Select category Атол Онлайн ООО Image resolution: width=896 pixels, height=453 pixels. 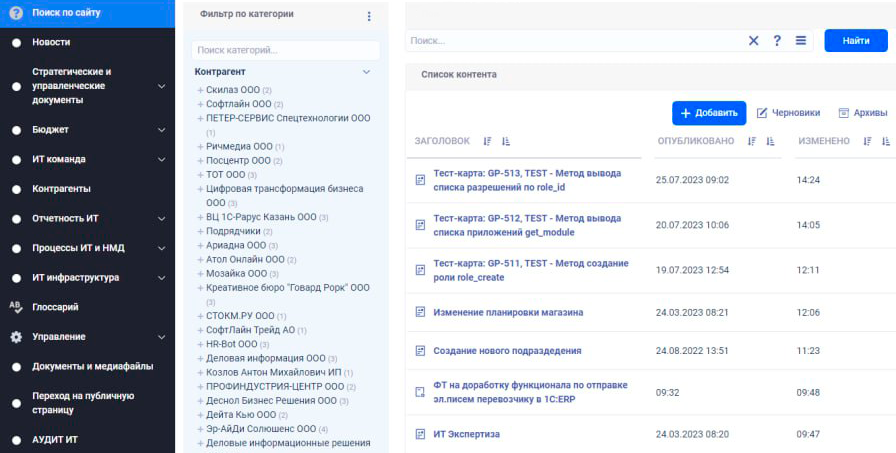(245, 259)
